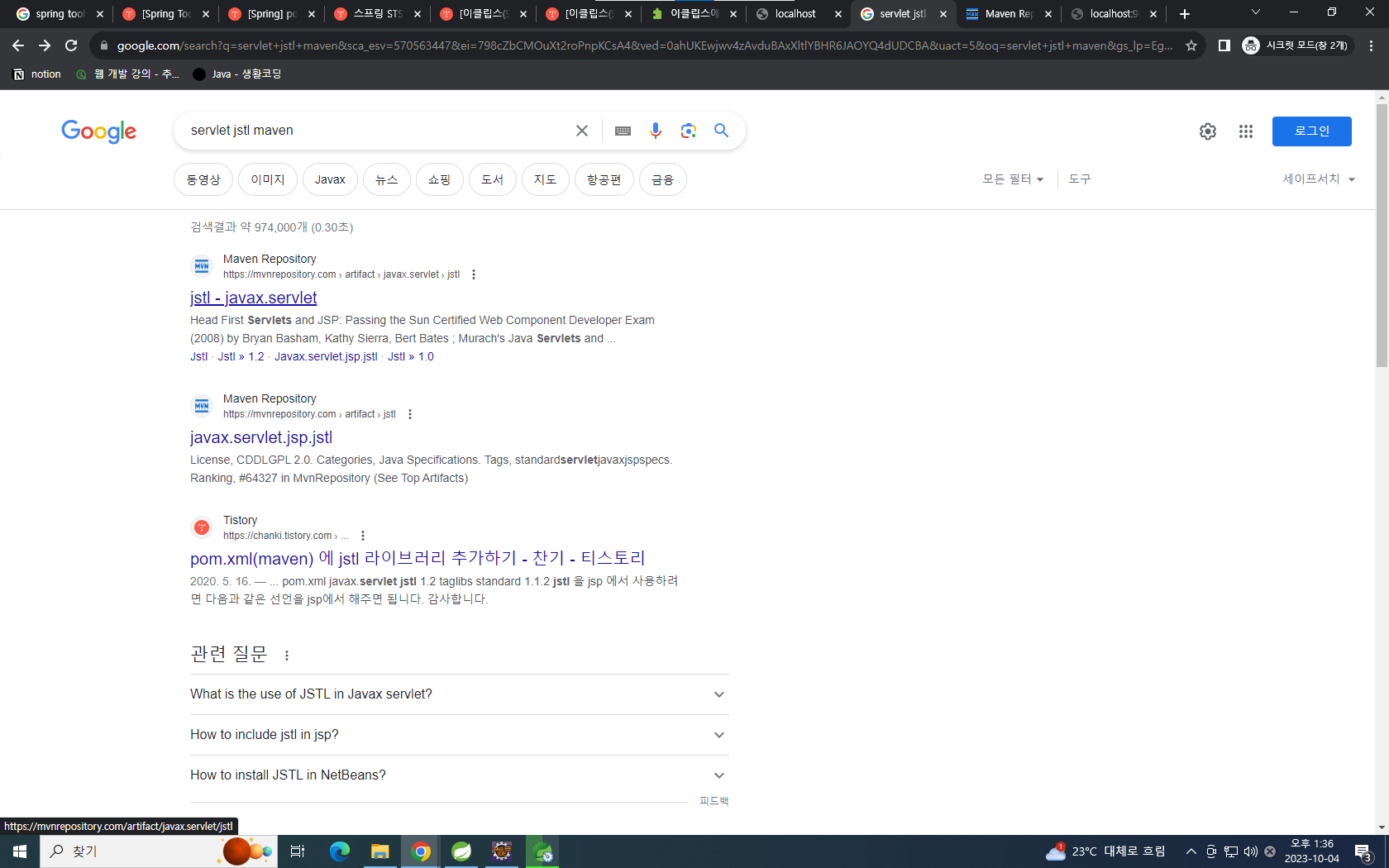Switch to Chrome on the taskbar

click(x=421, y=851)
